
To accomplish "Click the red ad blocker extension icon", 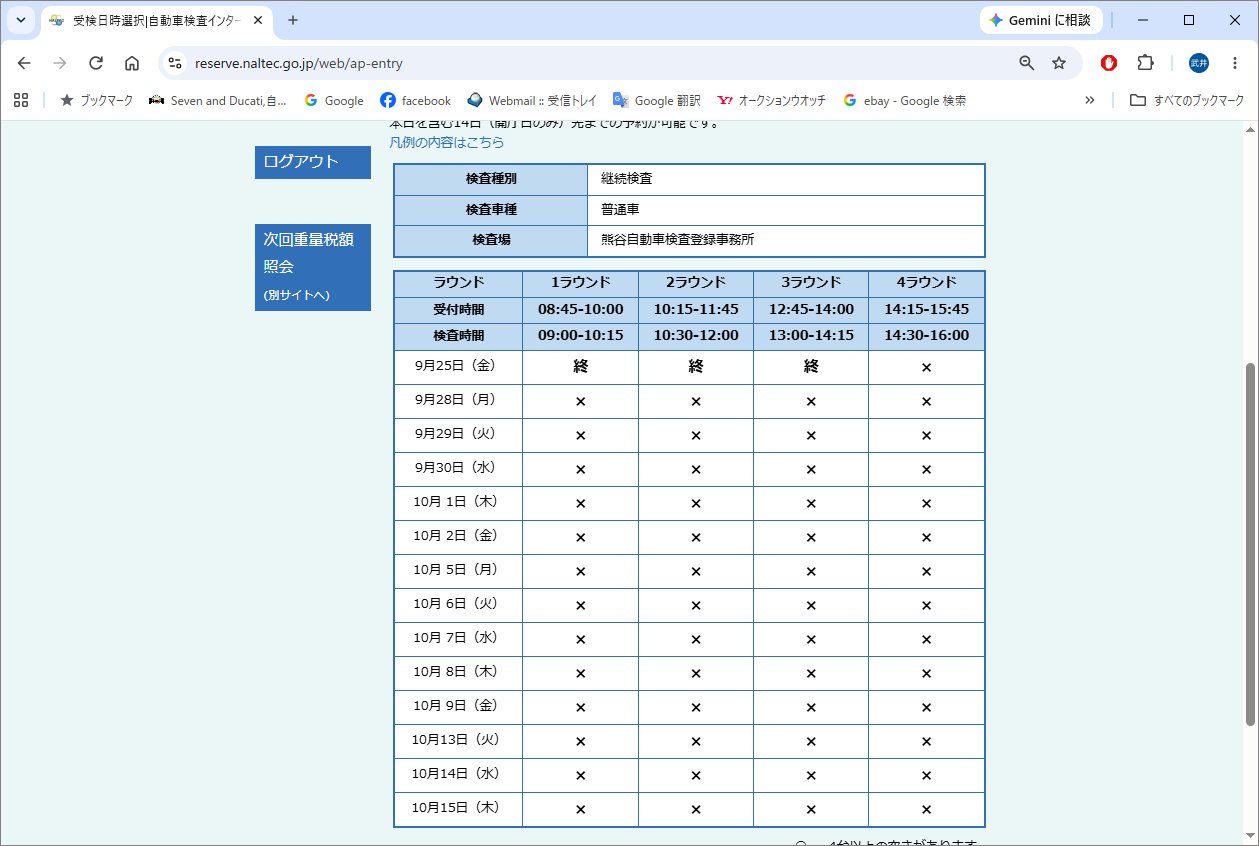I will [x=1109, y=63].
